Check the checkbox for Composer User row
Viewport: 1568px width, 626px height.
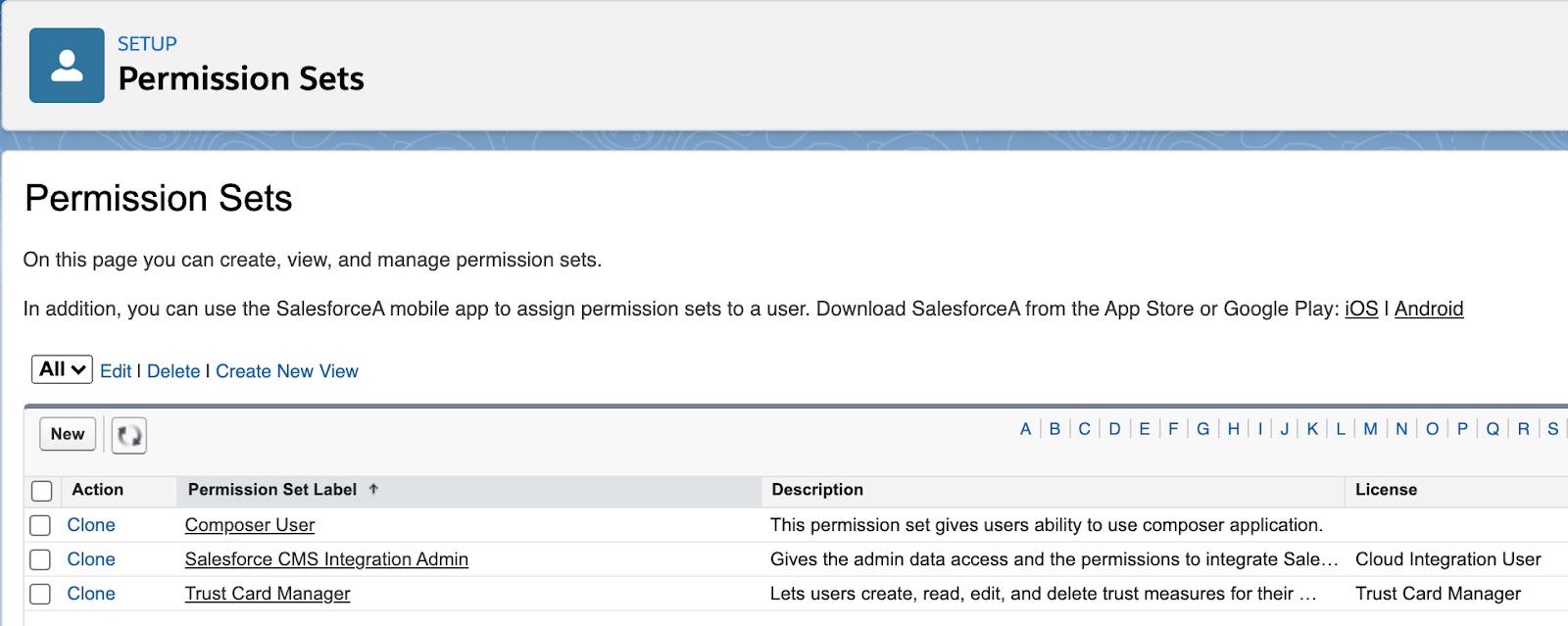coord(39,525)
